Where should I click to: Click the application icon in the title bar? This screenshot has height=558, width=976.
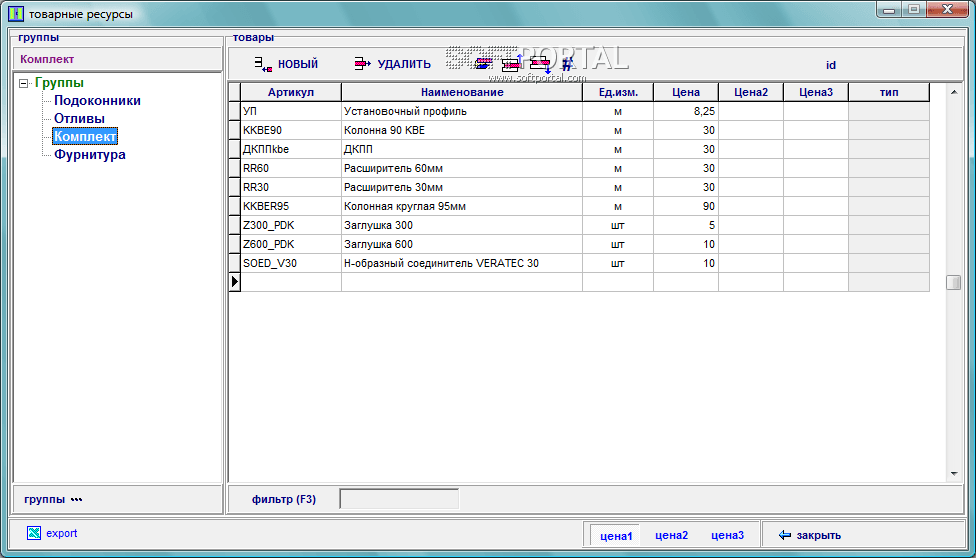coord(16,12)
